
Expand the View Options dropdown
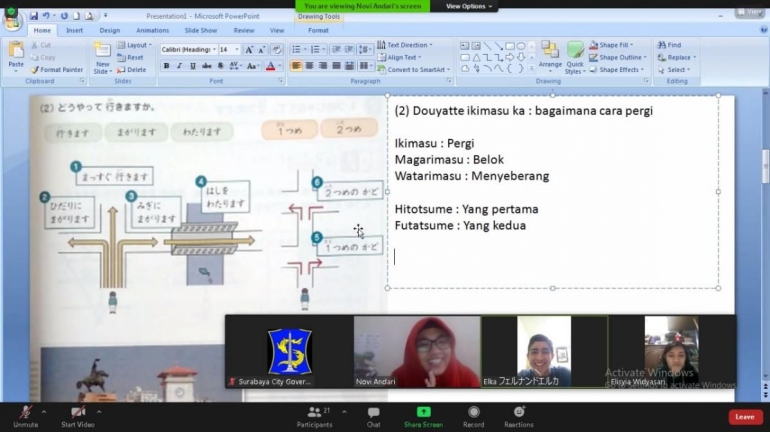(468, 6)
